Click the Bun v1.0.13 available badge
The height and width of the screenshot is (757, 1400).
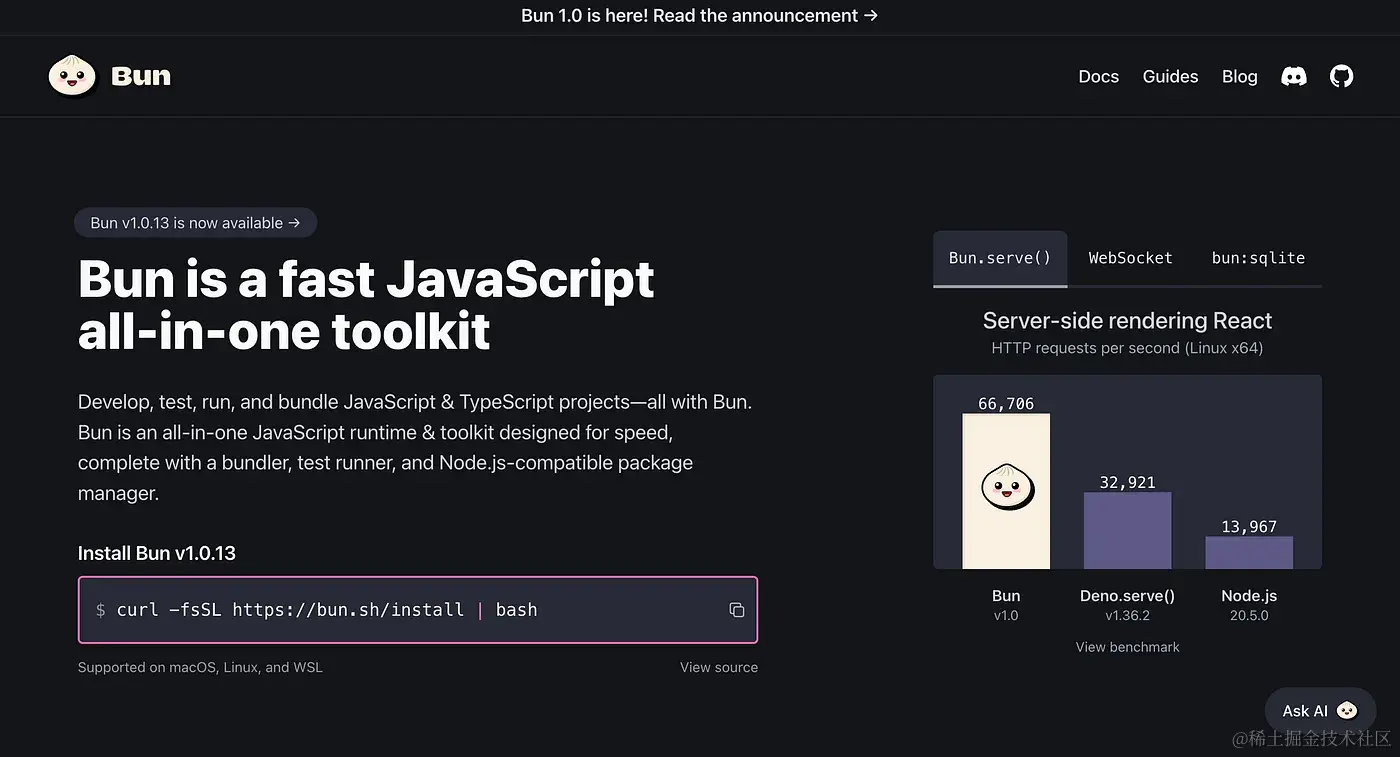point(195,223)
